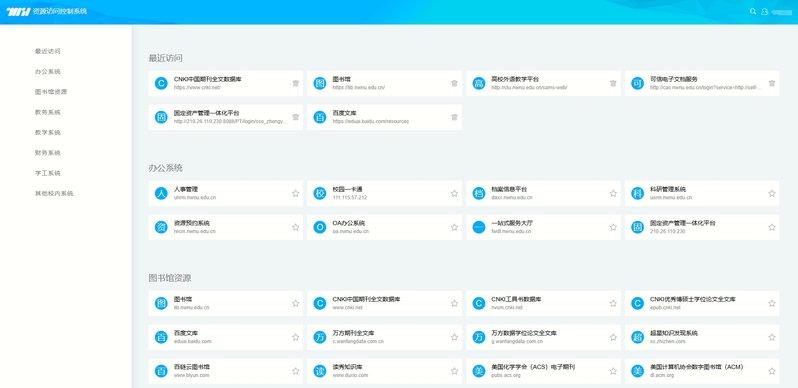
Task: Select 教务系统 in the sidebar
Action: point(48,113)
